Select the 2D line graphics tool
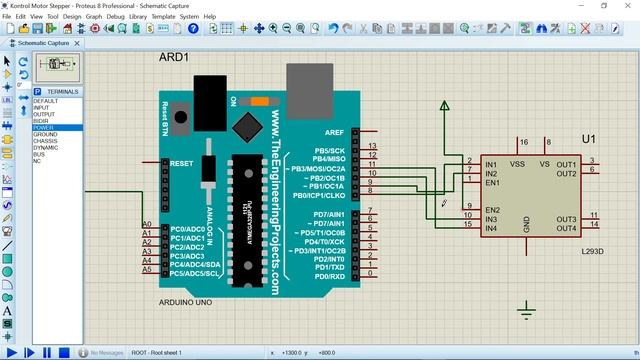The height and width of the screenshot is (360, 640). coord(7,246)
